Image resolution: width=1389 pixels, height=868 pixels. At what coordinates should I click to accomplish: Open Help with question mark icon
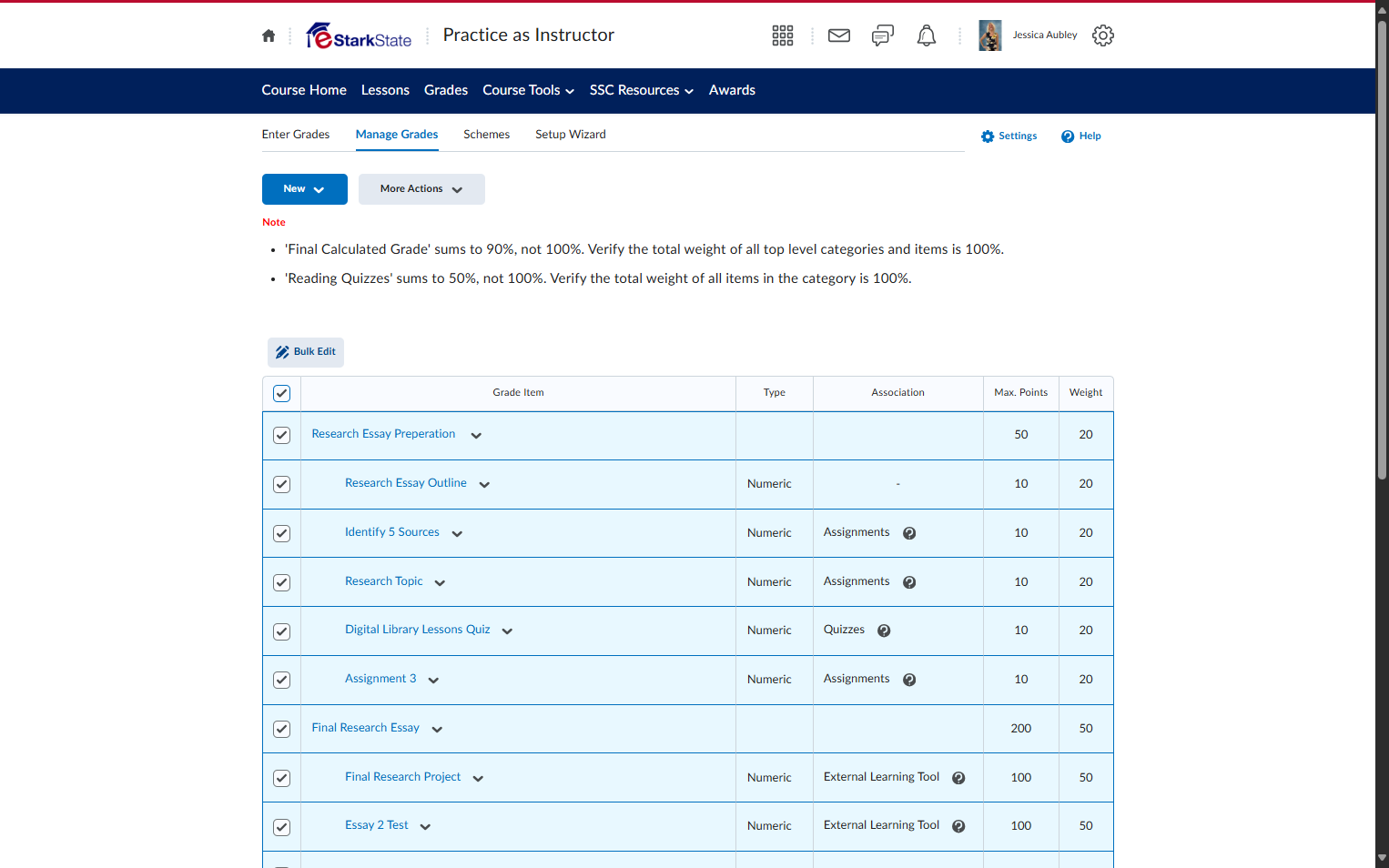1080,136
